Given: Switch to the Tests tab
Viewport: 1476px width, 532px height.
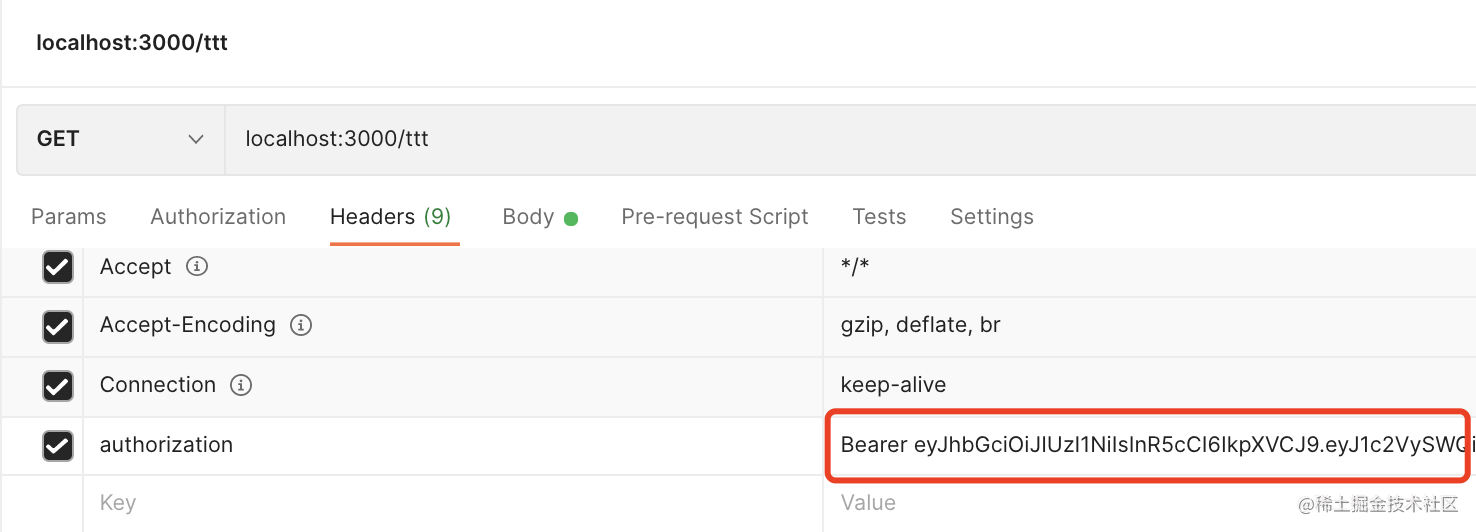Looking at the screenshot, I should tap(879, 217).
